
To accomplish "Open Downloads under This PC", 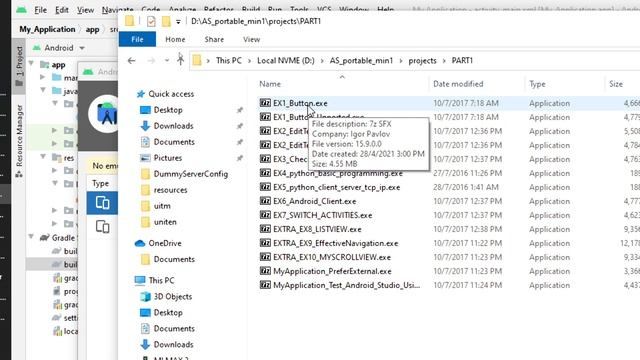I will (173, 344).
